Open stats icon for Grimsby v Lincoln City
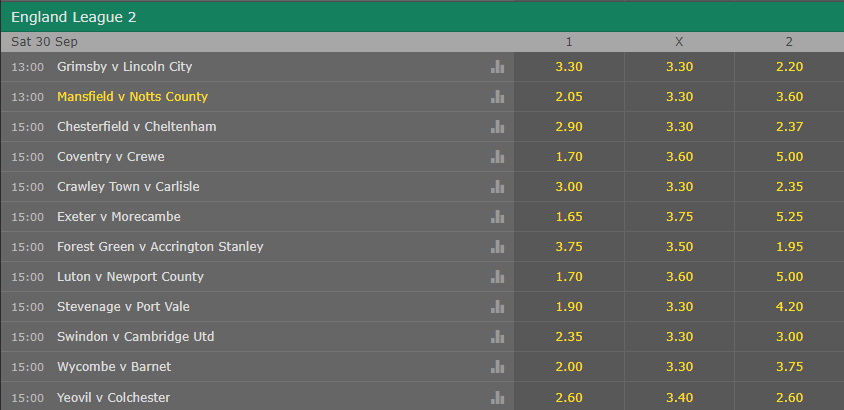 click(497, 67)
